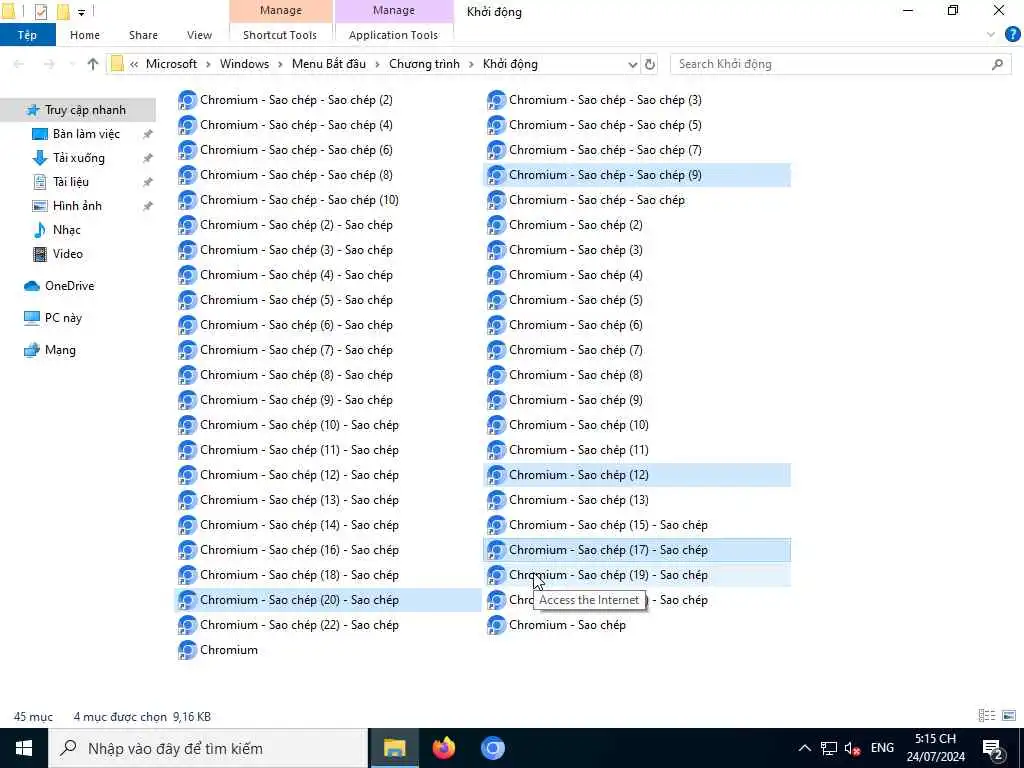The height and width of the screenshot is (768, 1024).
Task: Select PC này in navigation pane
Action: [x=63, y=318]
